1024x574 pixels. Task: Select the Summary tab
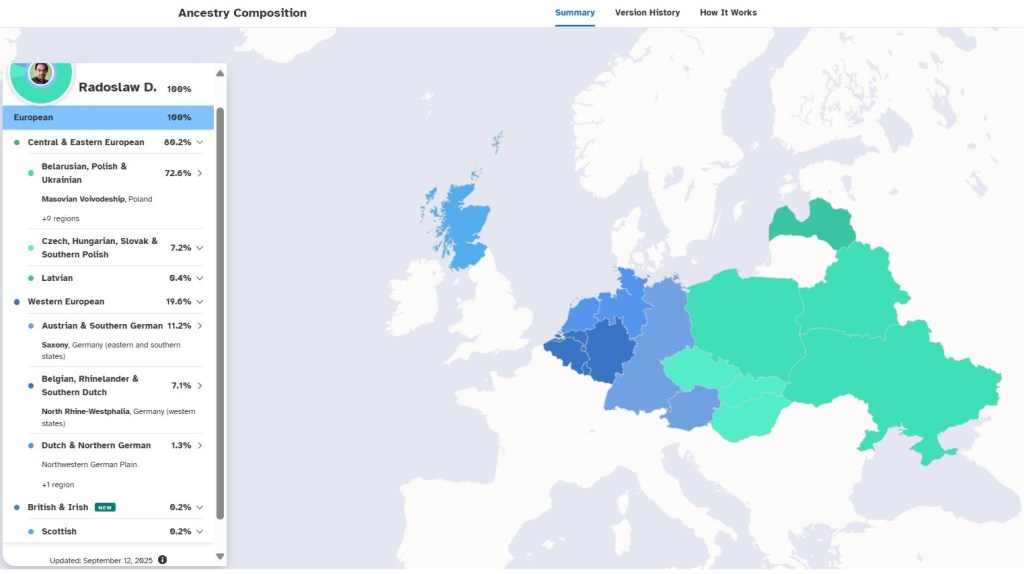(575, 13)
